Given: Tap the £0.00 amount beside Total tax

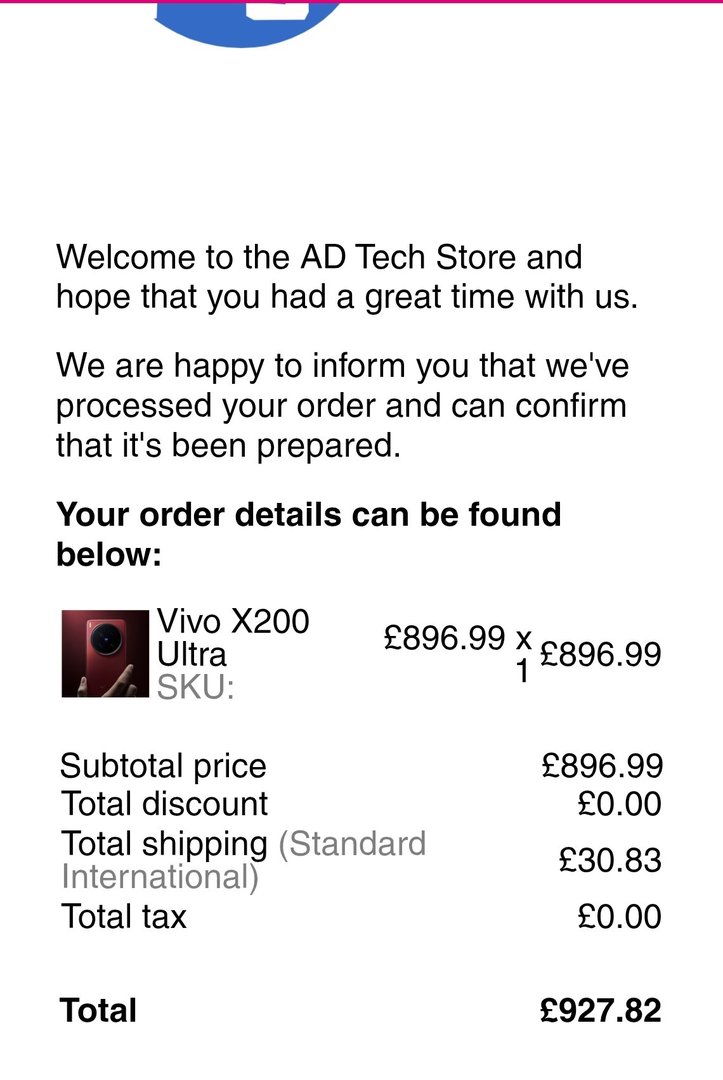Looking at the screenshot, I should point(620,916).
